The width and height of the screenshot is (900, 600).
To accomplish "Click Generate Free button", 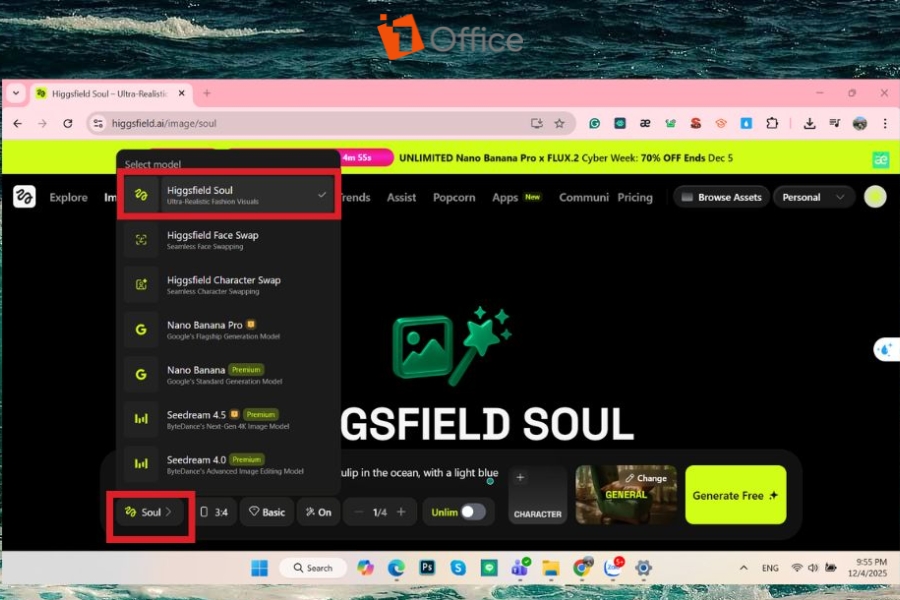I will click(735, 495).
